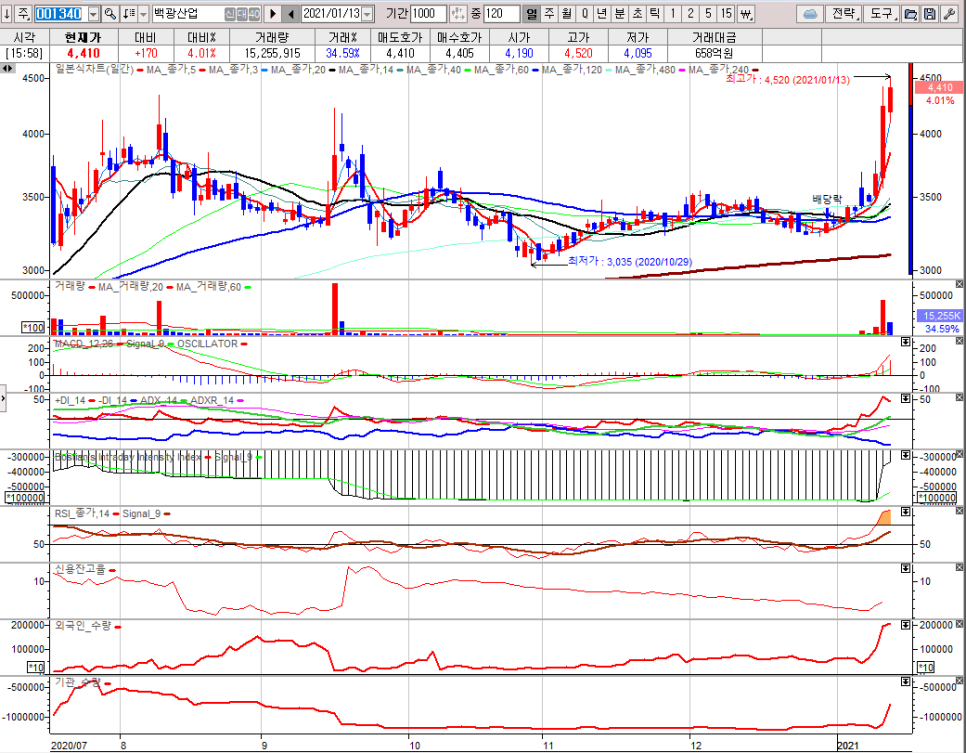Select interval 5 button
The image size is (966, 753).
[708, 14]
